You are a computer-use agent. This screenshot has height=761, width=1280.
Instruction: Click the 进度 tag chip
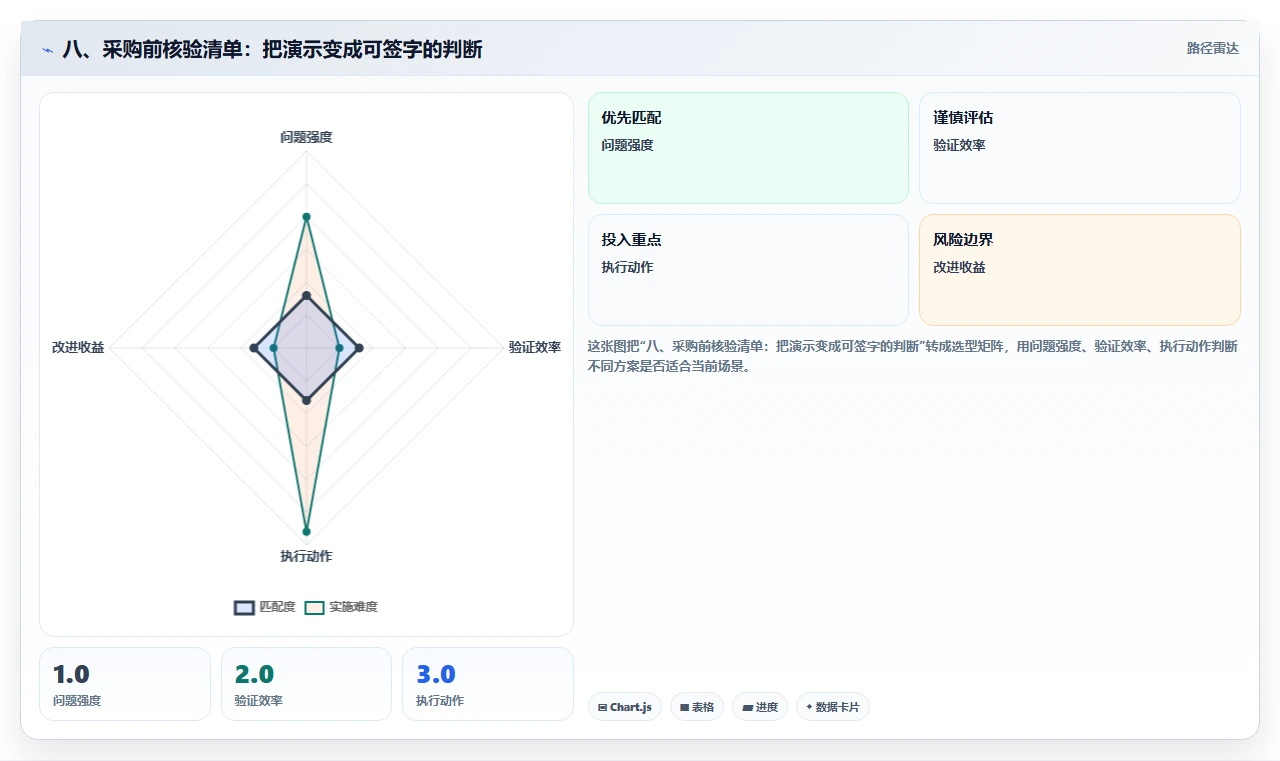(x=760, y=707)
